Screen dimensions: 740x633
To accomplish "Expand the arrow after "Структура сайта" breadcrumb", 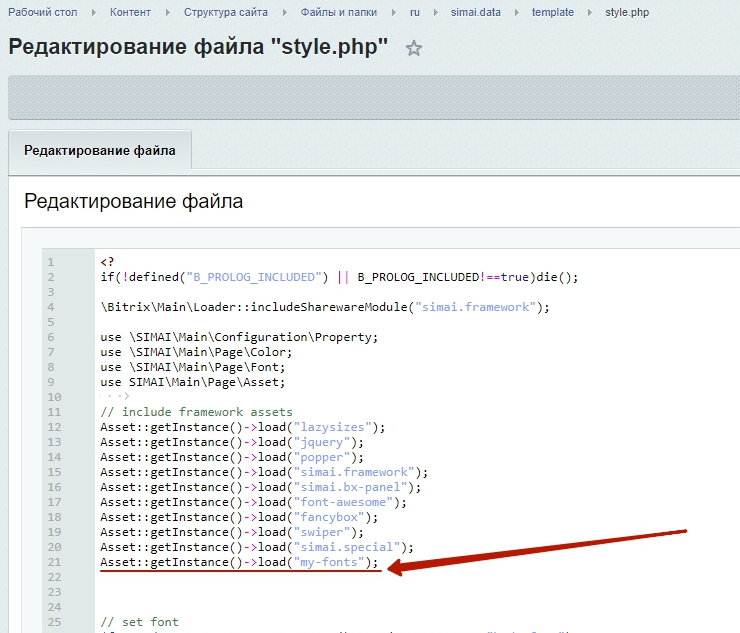I will pyautogui.click(x=283, y=13).
